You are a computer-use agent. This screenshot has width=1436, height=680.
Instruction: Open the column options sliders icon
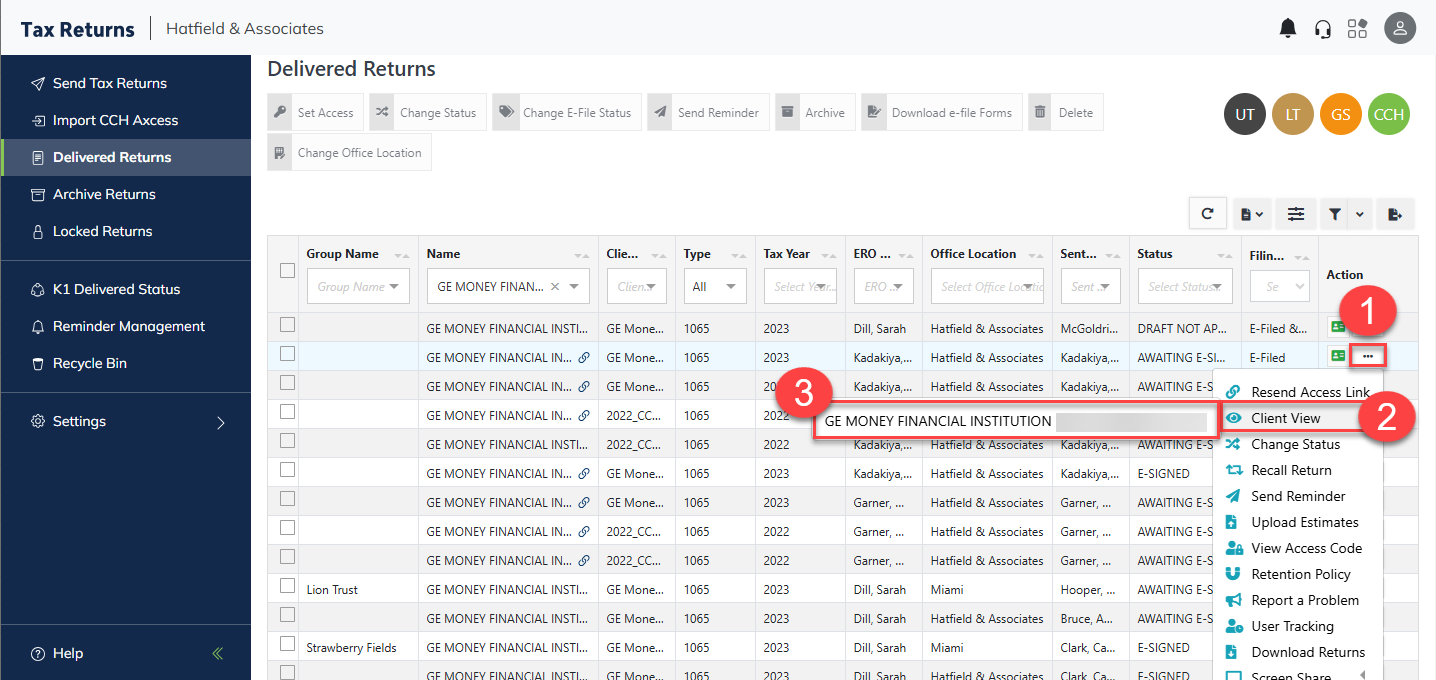pos(1296,213)
